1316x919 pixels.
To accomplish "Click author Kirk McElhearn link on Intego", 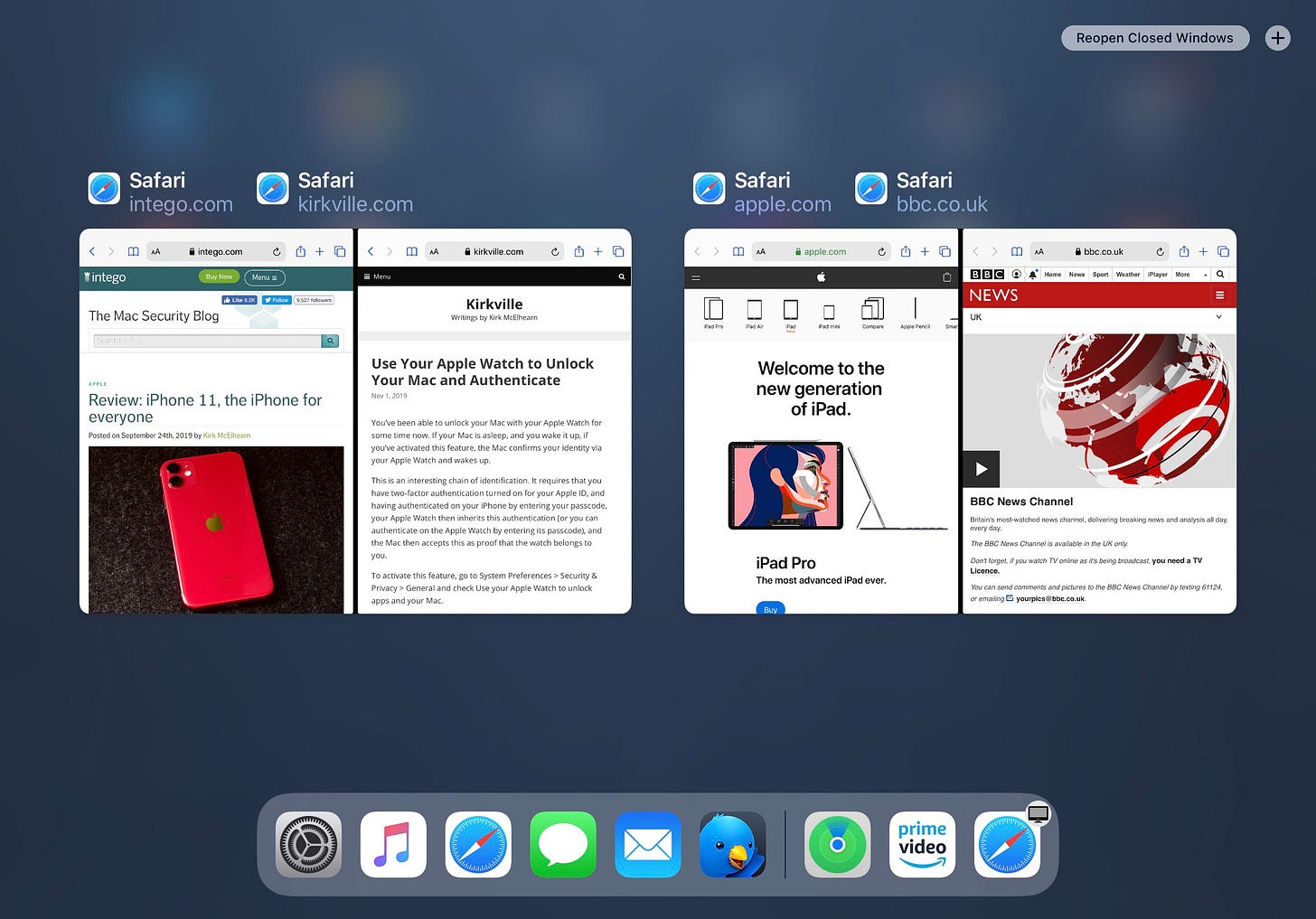I will (x=227, y=436).
